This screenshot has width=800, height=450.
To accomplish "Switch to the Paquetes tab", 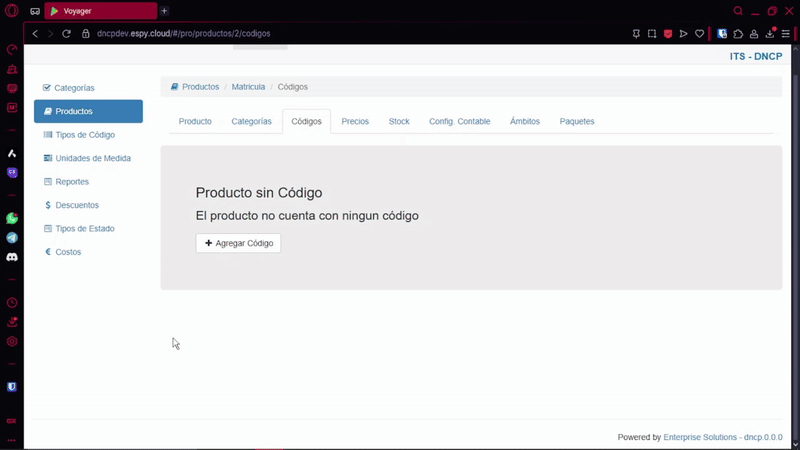I will coord(577,121).
